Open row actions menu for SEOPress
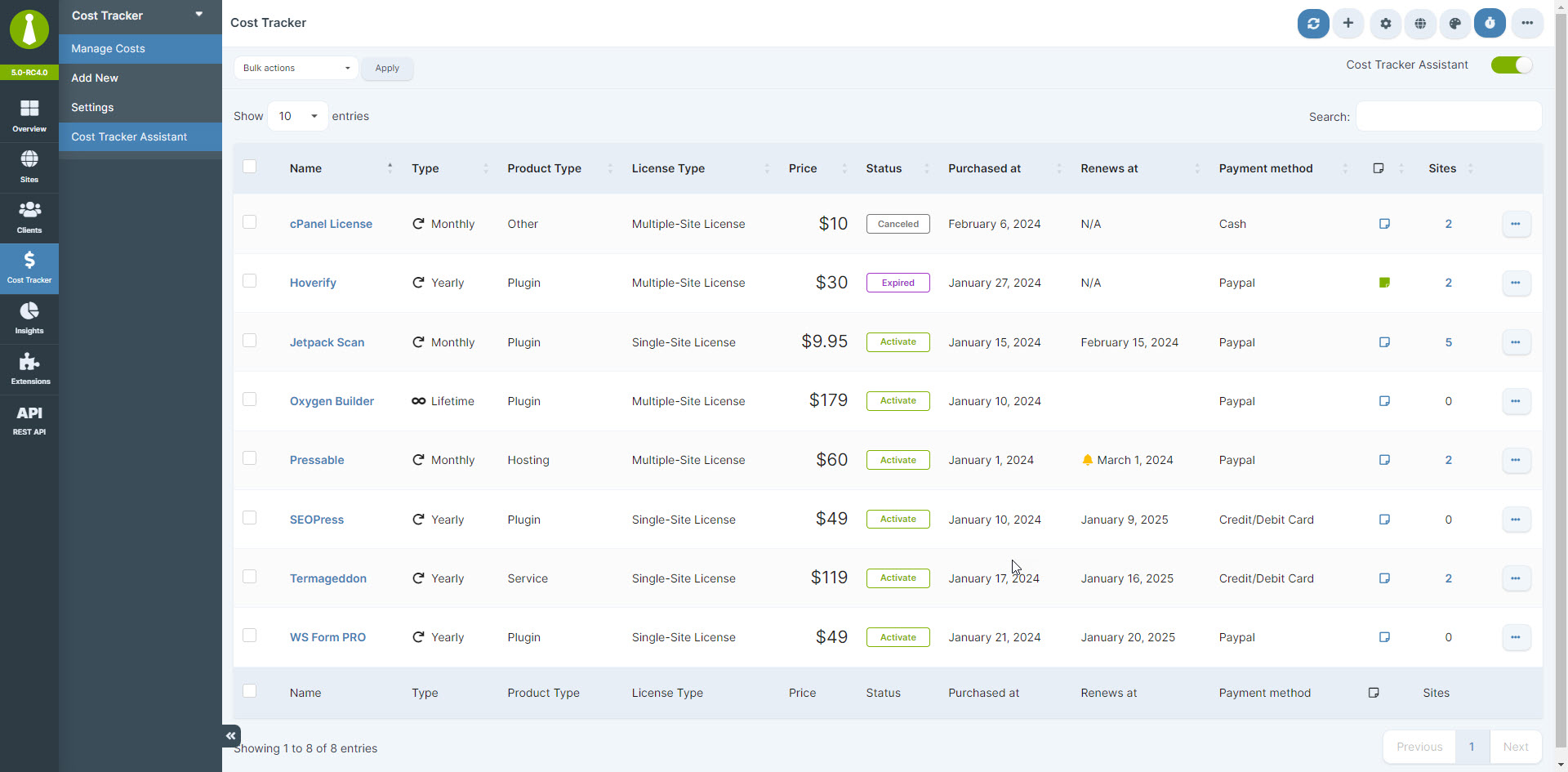Screen dimensions: 1568x772 click(1516, 520)
